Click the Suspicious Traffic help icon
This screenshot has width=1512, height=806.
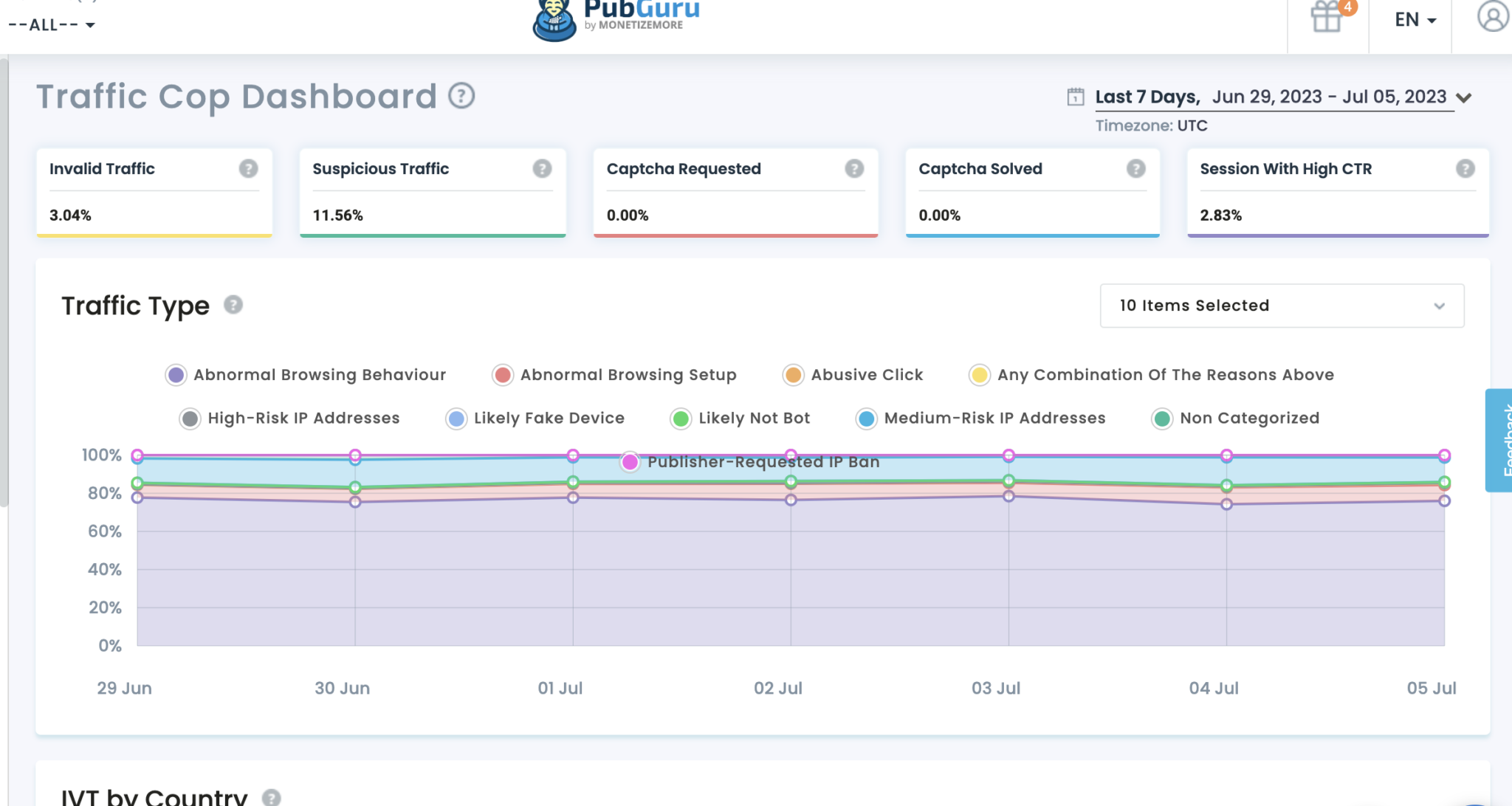pyautogui.click(x=541, y=169)
